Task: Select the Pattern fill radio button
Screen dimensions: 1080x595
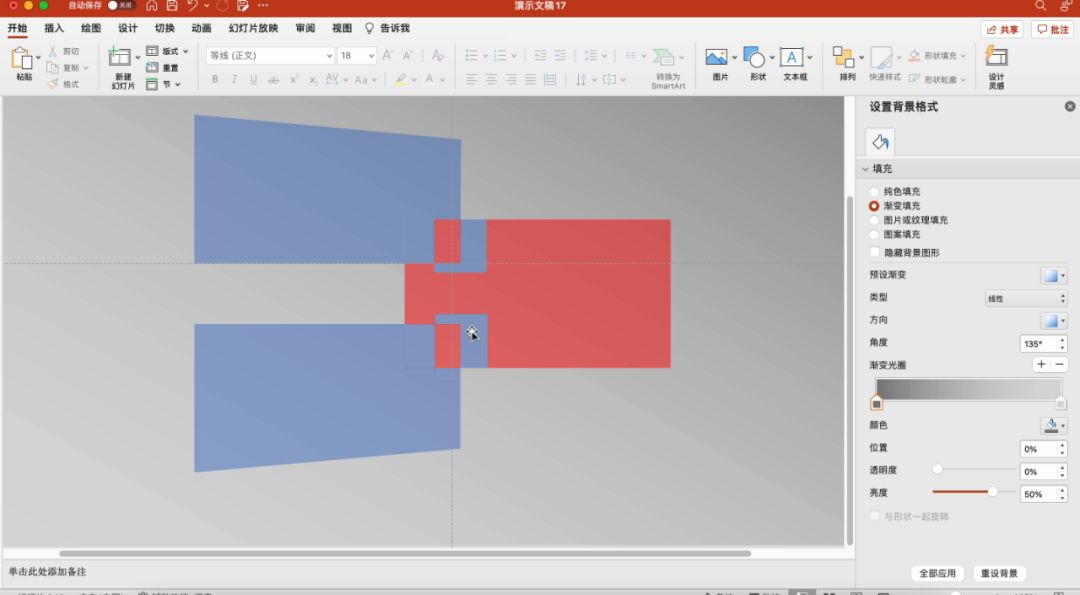Action: pos(874,235)
